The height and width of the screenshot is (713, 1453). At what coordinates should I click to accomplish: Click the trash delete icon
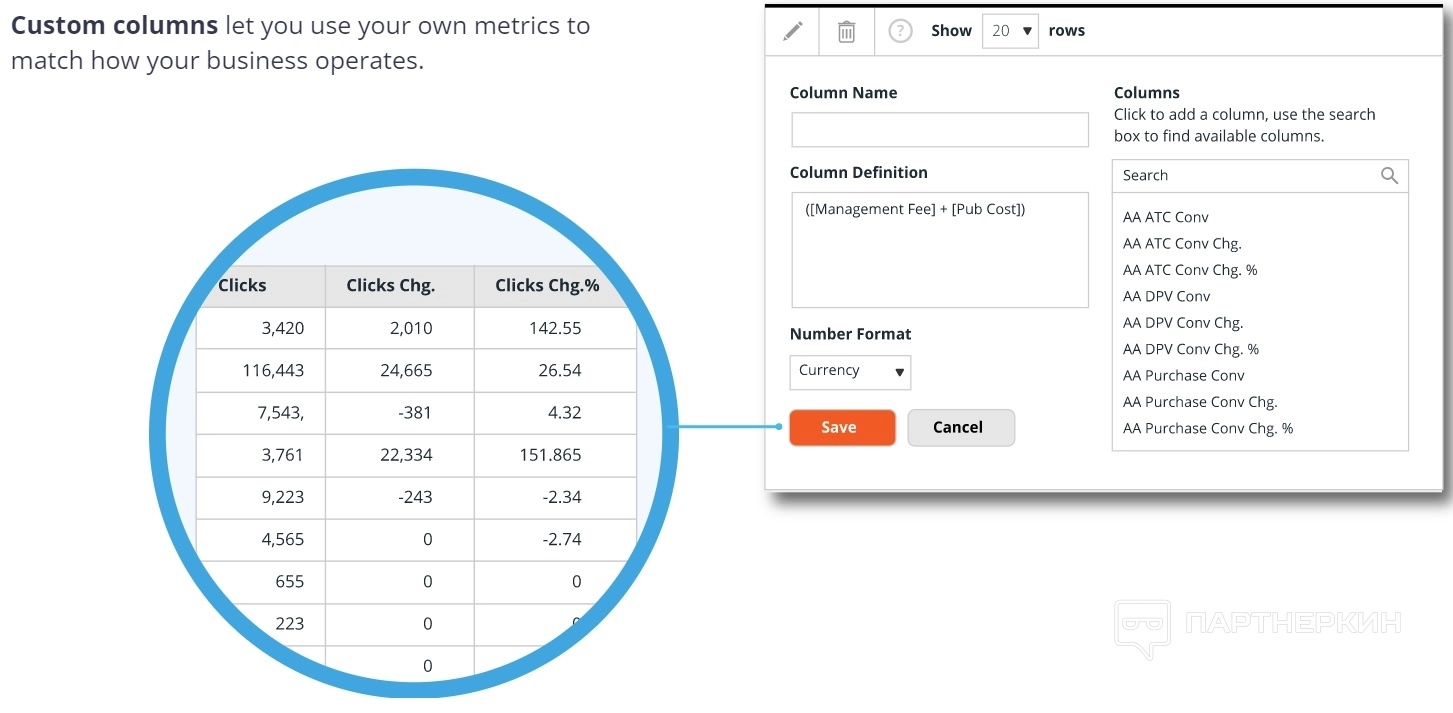846,31
